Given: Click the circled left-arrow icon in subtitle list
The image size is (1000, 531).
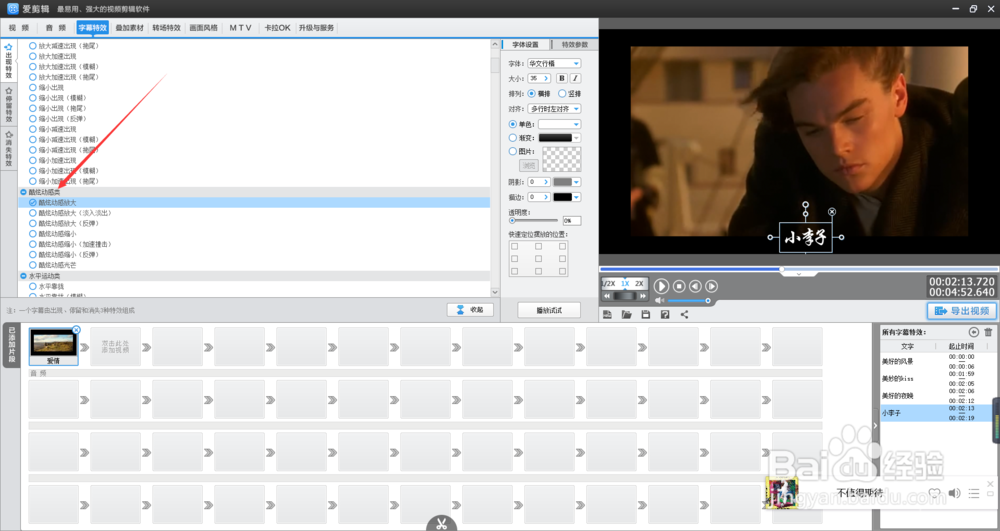Looking at the screenshot, I should [x=973, y=332].
